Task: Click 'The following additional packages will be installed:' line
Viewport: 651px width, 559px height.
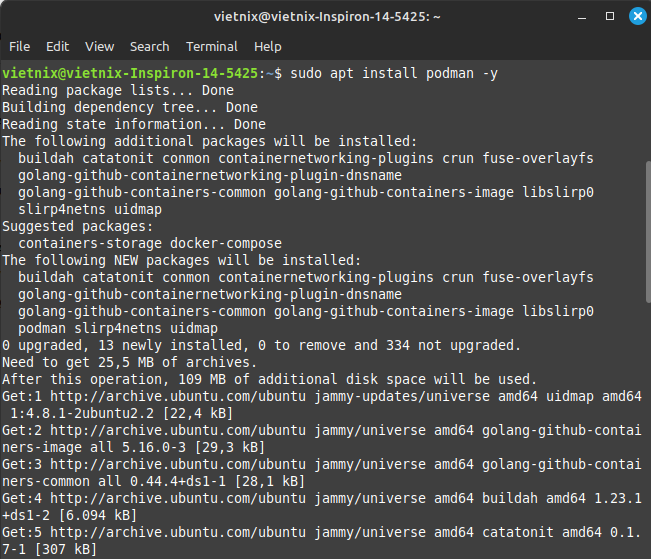Action: (209, 142)
